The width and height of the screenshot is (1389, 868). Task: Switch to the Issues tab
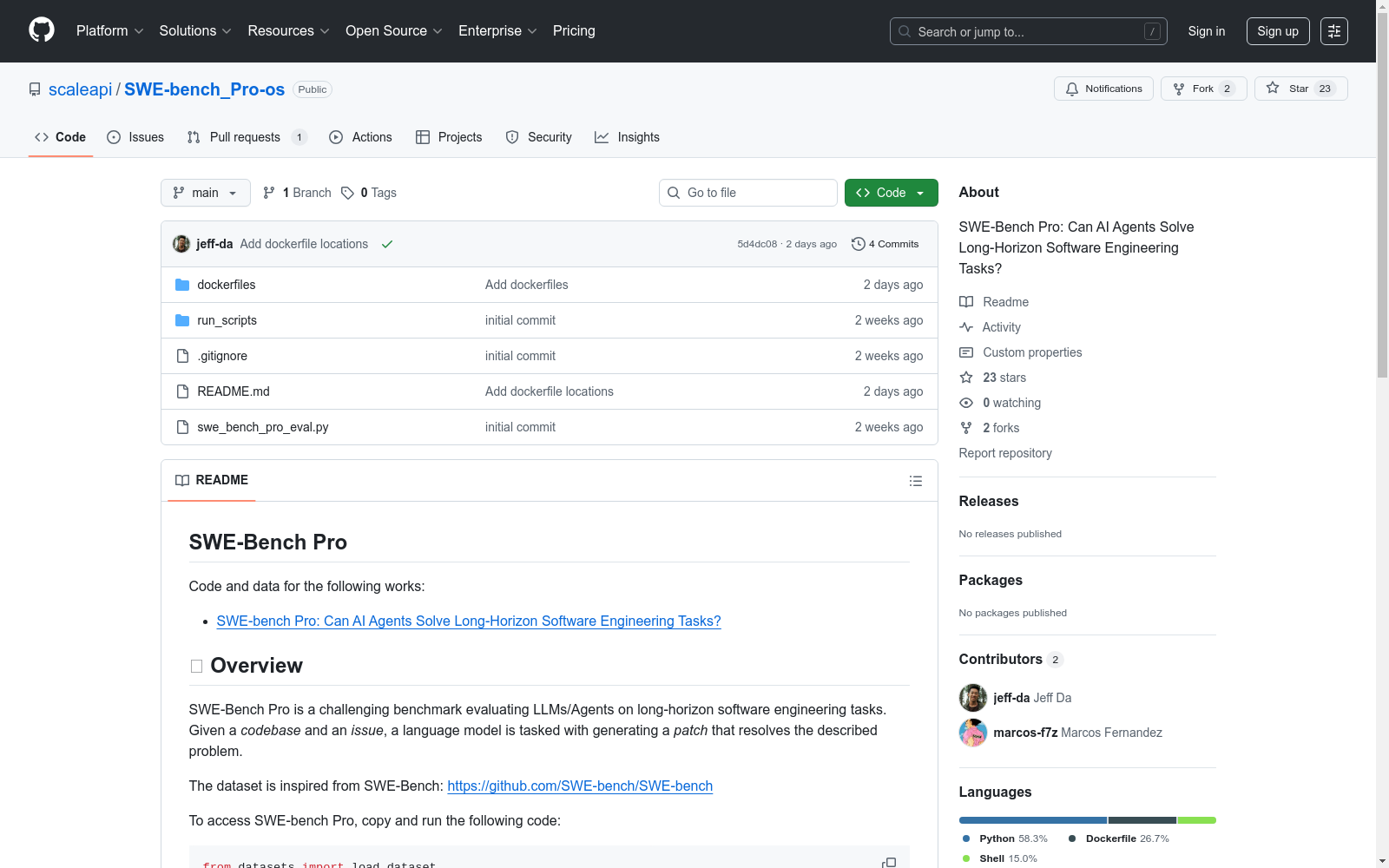coord(135,137)
